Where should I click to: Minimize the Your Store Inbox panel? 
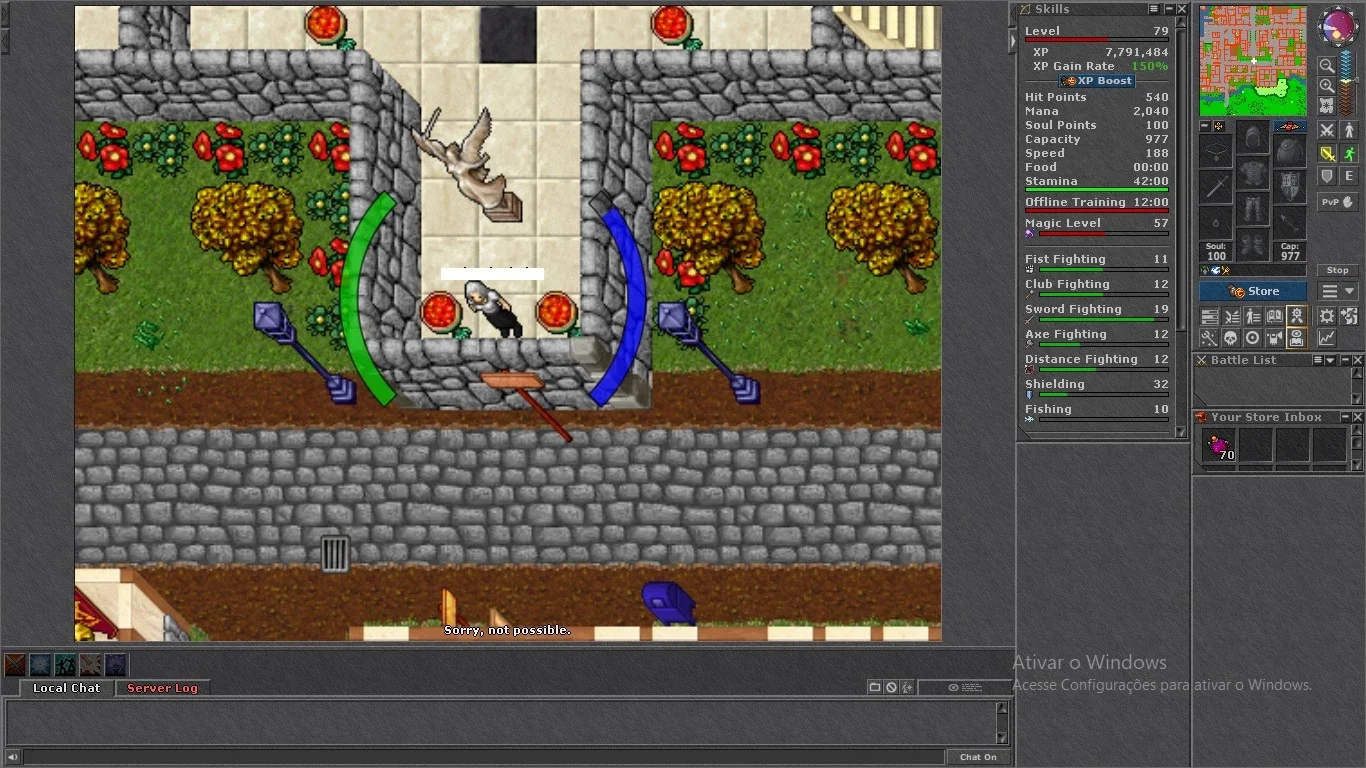(x=1344, y=417)
